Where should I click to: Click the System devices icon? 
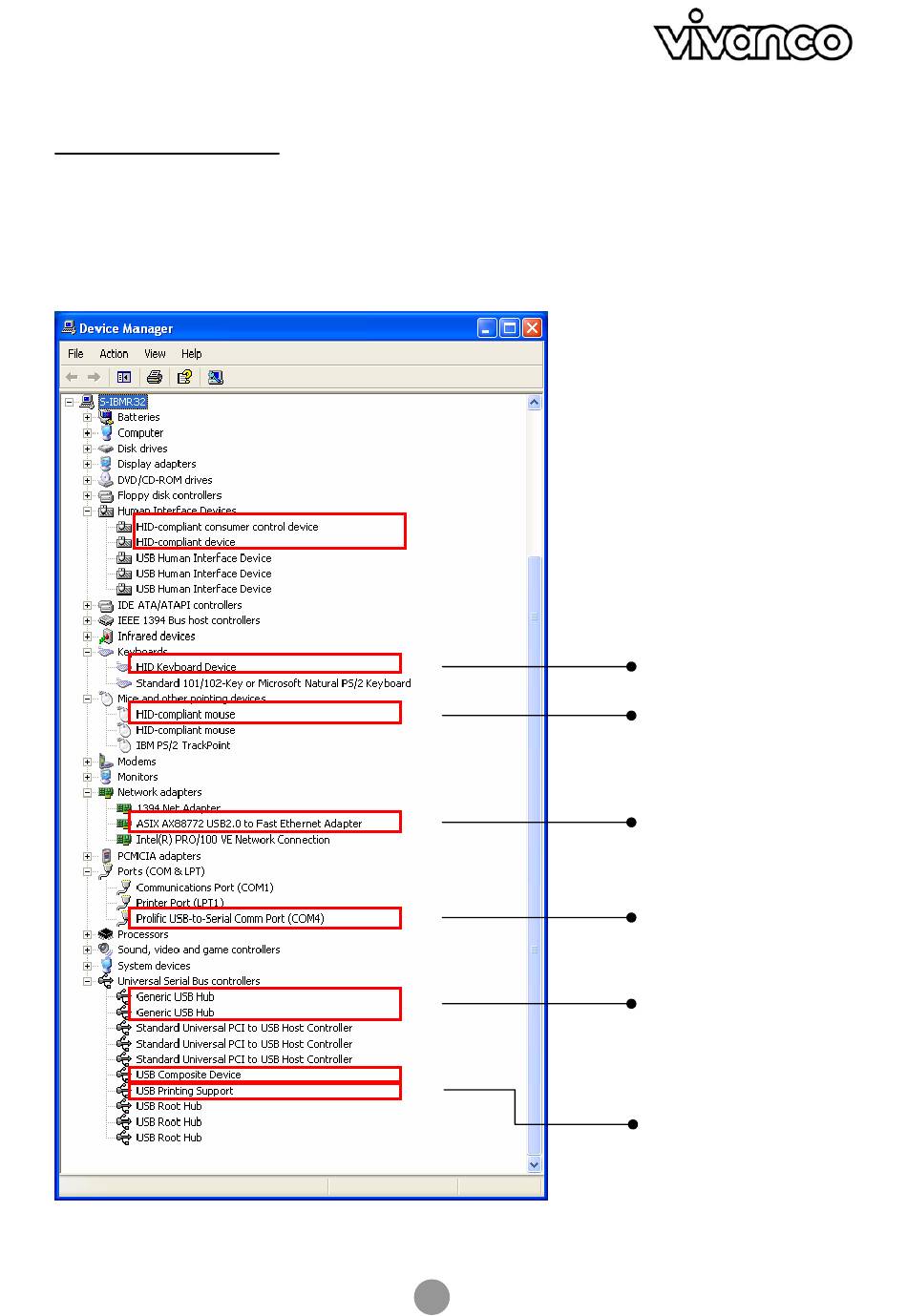click(106, 966)
